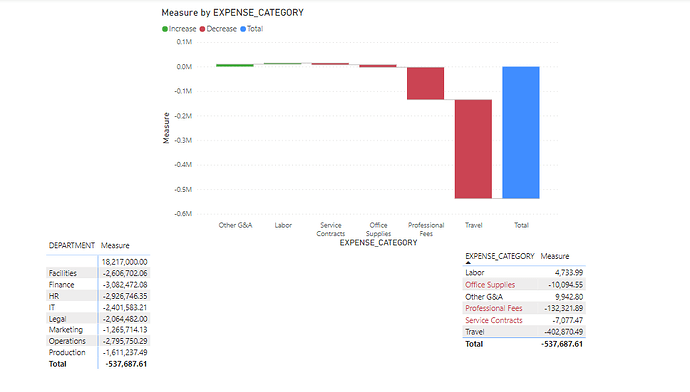Image resolution: width=690 pixels, height=392 pixels.
Task: Click the Service Contracts x-axis label
Action: 330,229
